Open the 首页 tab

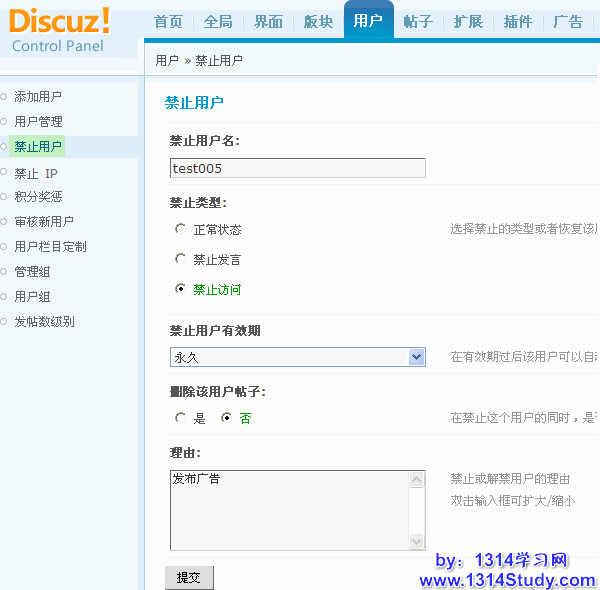coord(168,21)
